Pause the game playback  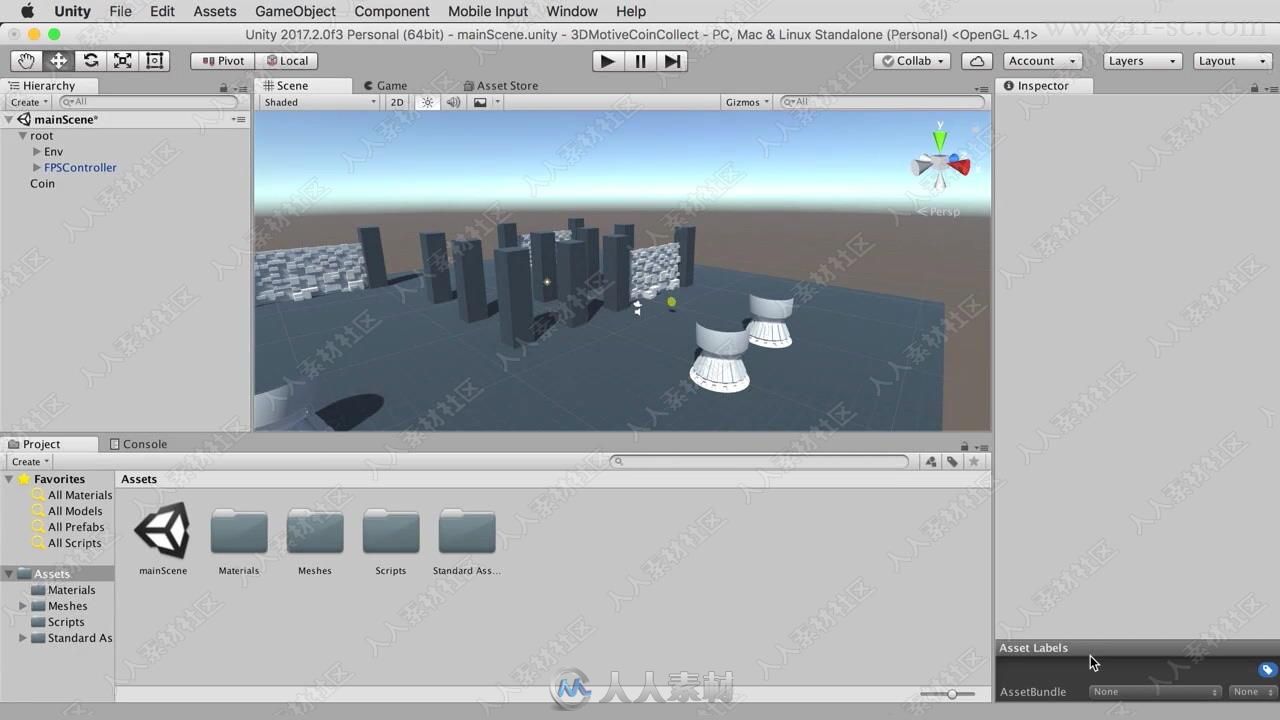click(640, 61)
